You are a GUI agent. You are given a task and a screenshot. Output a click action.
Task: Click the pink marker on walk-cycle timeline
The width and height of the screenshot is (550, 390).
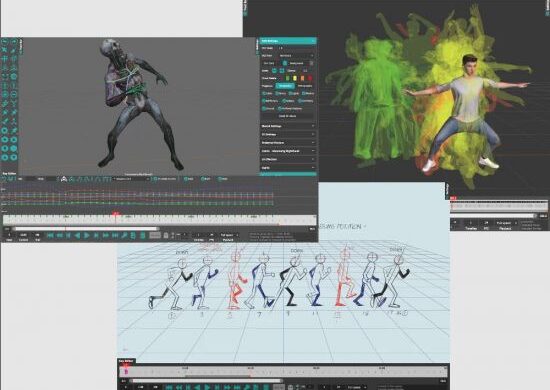(126, 371)
